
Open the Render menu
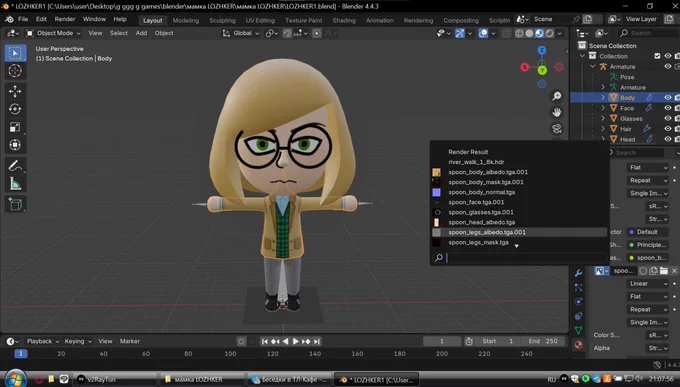(65, 19)
